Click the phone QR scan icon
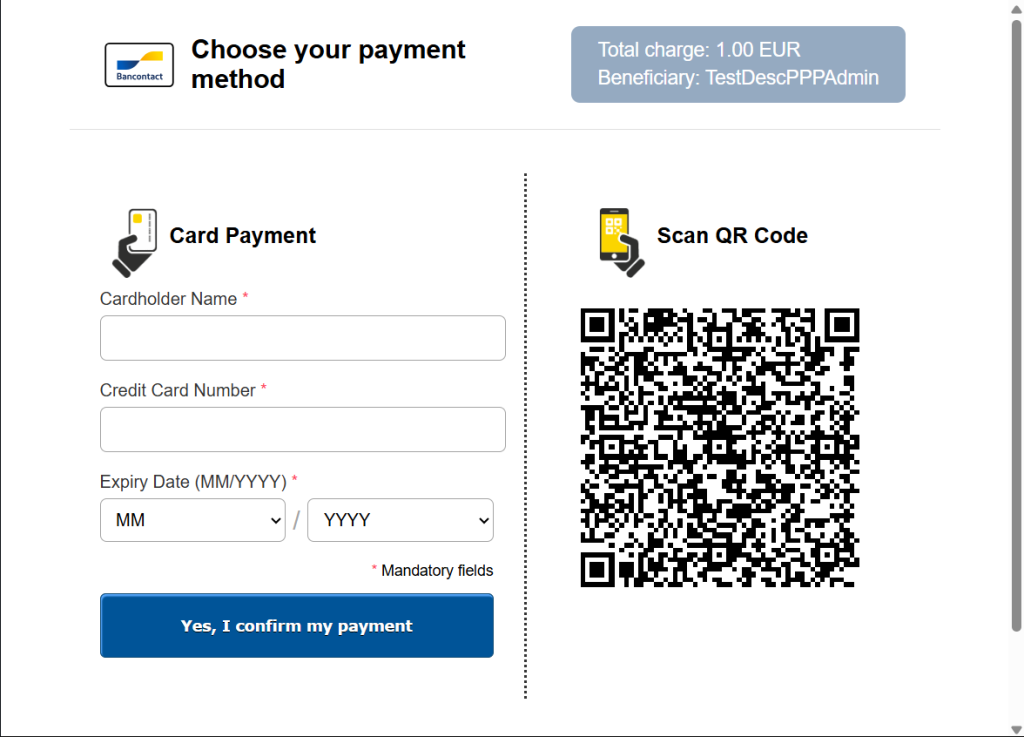 click(621, 241)
